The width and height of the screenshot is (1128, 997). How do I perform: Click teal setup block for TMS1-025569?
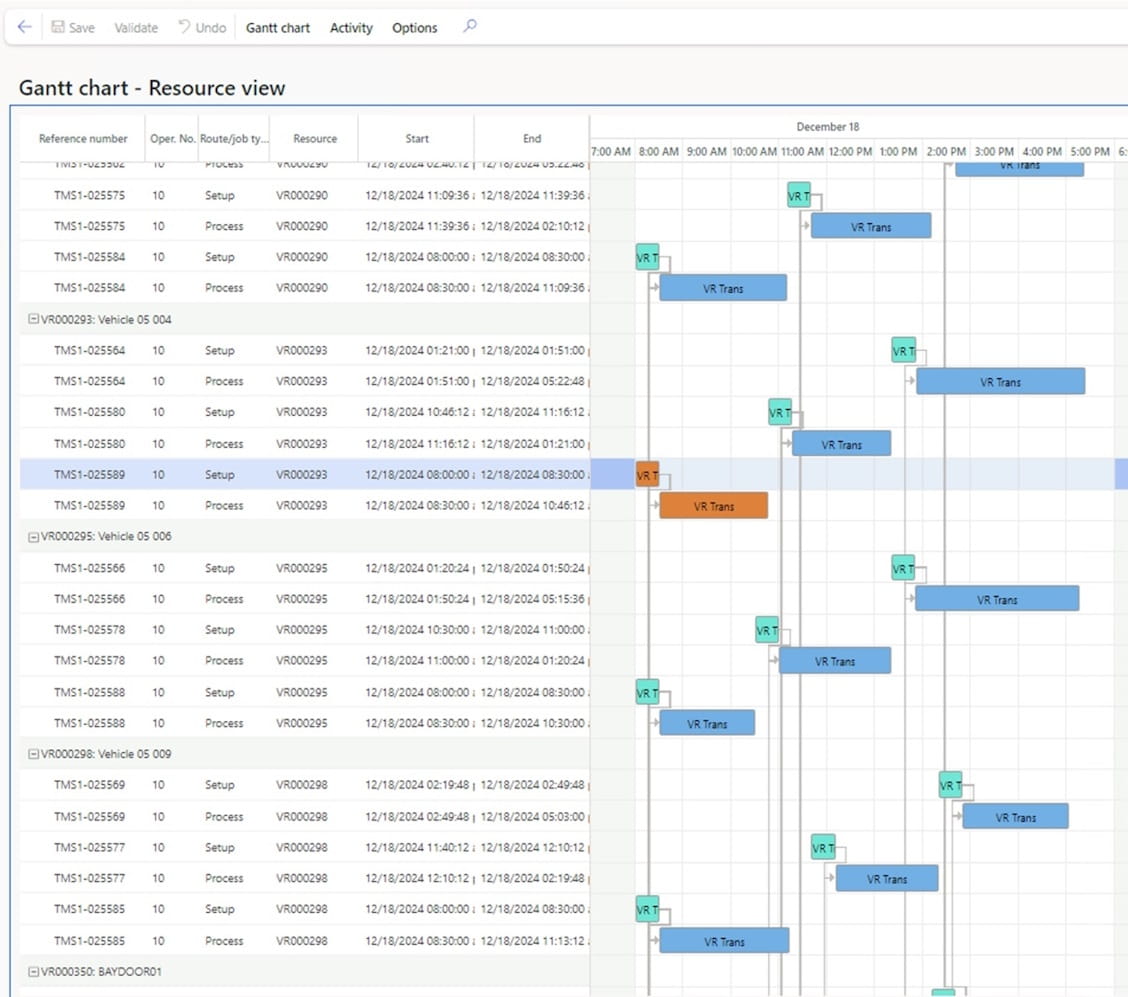pos(950,785)
